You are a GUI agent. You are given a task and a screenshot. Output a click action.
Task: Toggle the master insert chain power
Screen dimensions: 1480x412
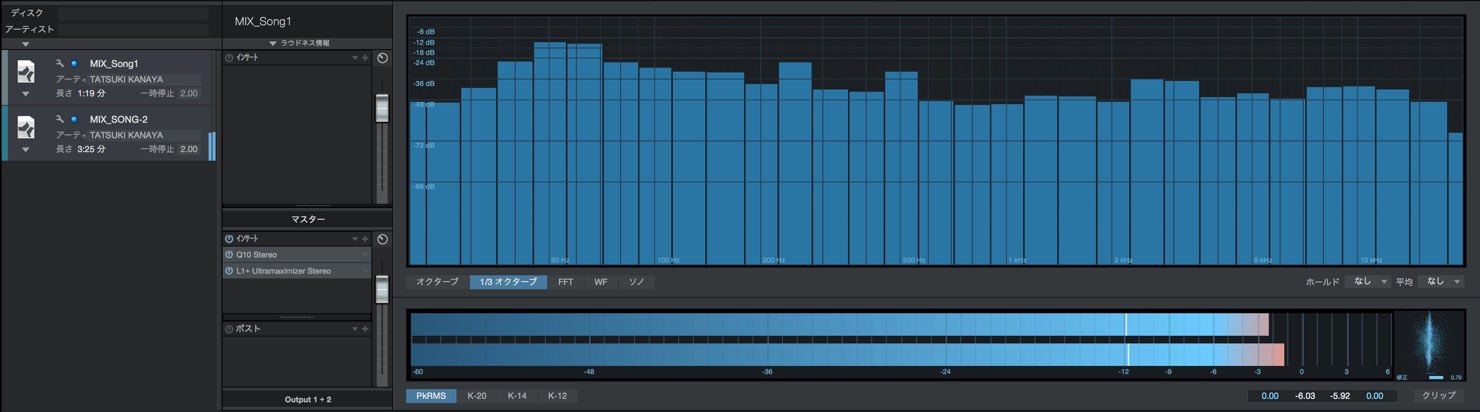click(229, 239)
